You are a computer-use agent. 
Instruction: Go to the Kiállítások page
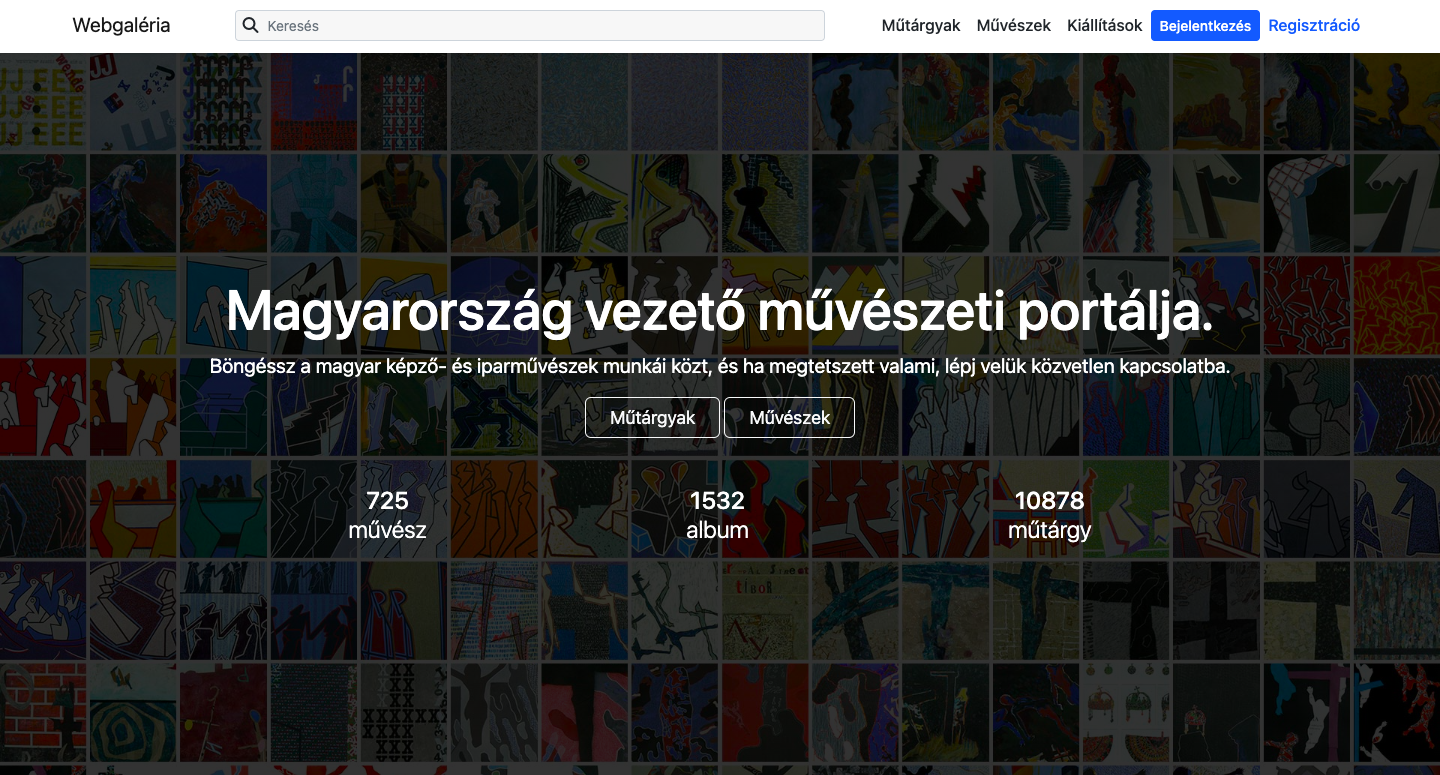click(x=1104, y=26)
